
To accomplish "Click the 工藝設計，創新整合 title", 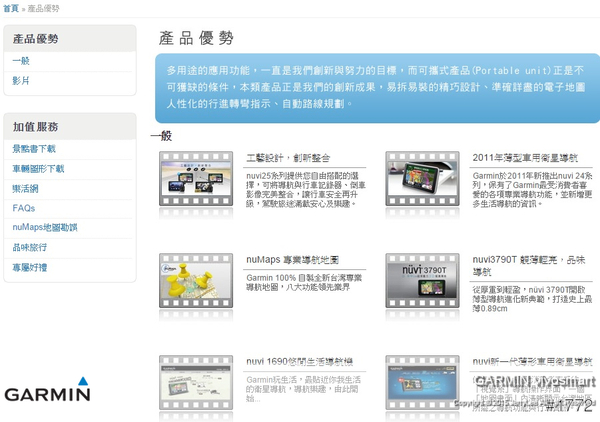I will tap(288, 158).
